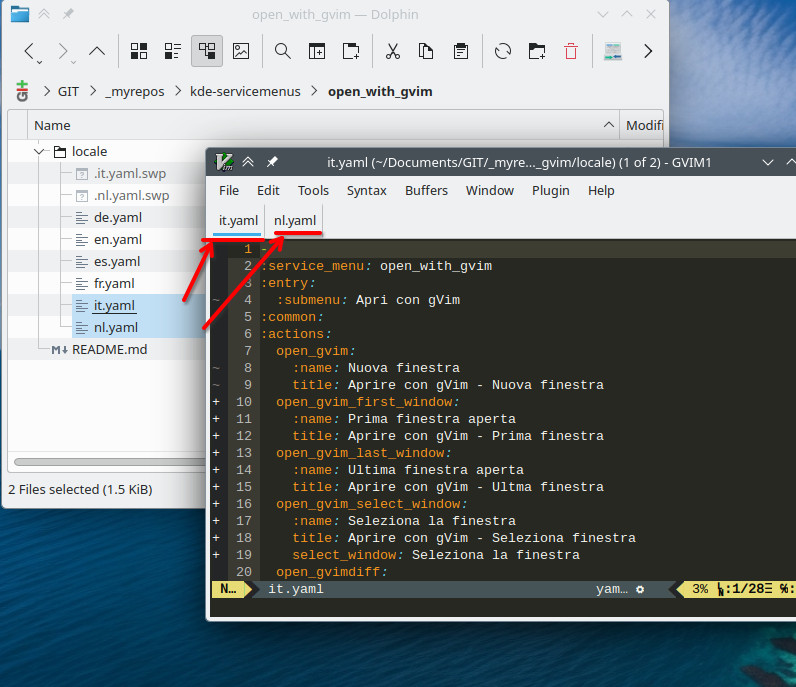Navigate to _myrepos in breadcrumb
The height and width of the screenshot is (687, 796).
point(135,92)
